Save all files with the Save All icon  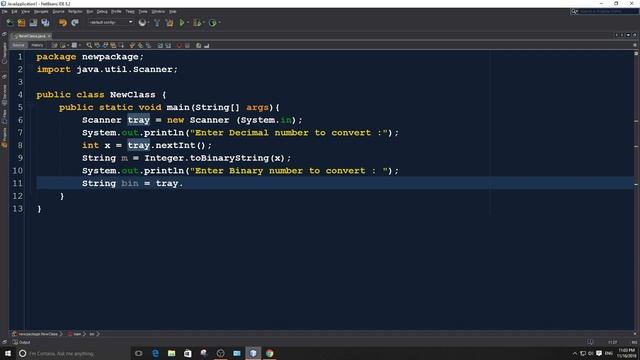pos(45,23)
